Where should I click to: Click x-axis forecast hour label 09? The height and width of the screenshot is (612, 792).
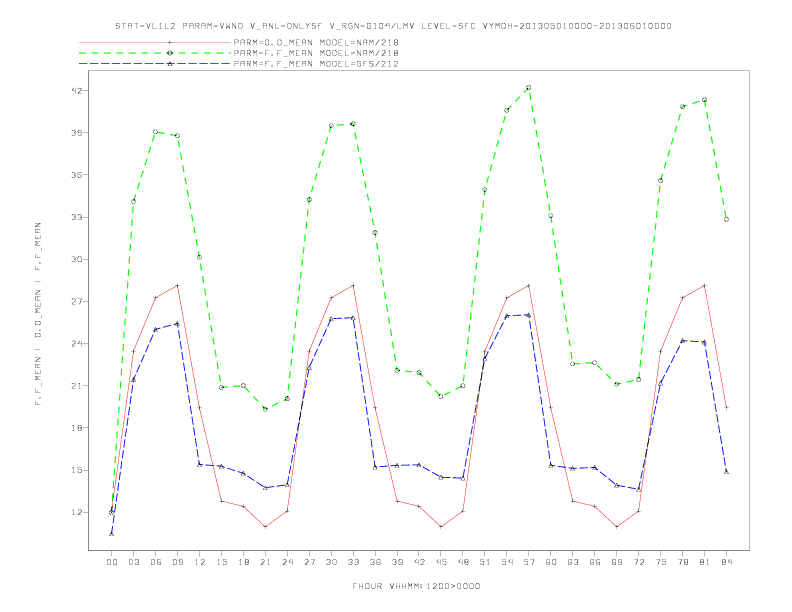(x=177, y=562)
